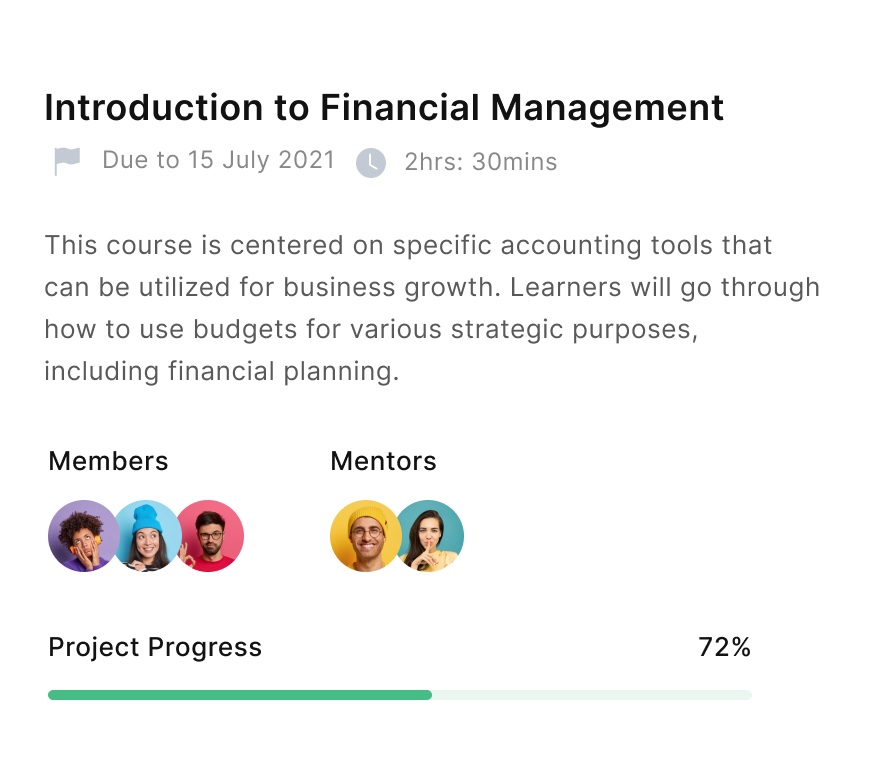
Task: Click the red-background member with glasses
Action: (x=212, y=536)
